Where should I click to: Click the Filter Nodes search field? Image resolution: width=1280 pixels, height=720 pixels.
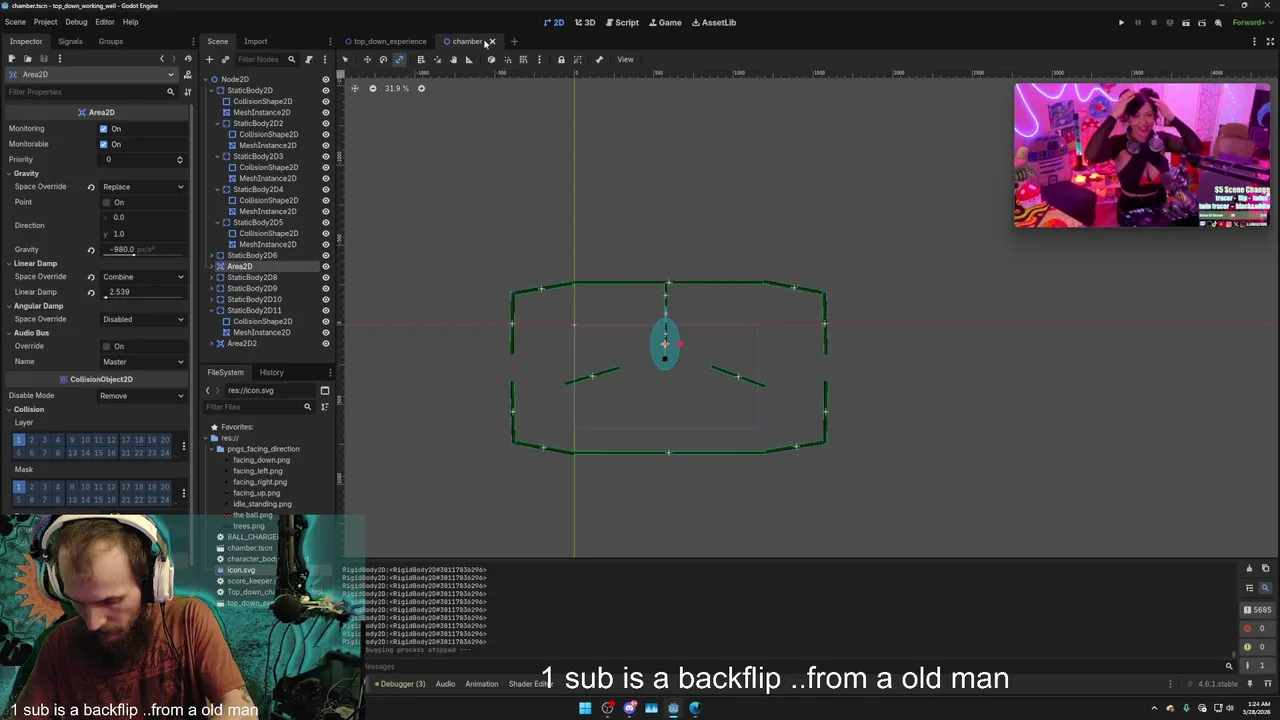click(265, 60)
